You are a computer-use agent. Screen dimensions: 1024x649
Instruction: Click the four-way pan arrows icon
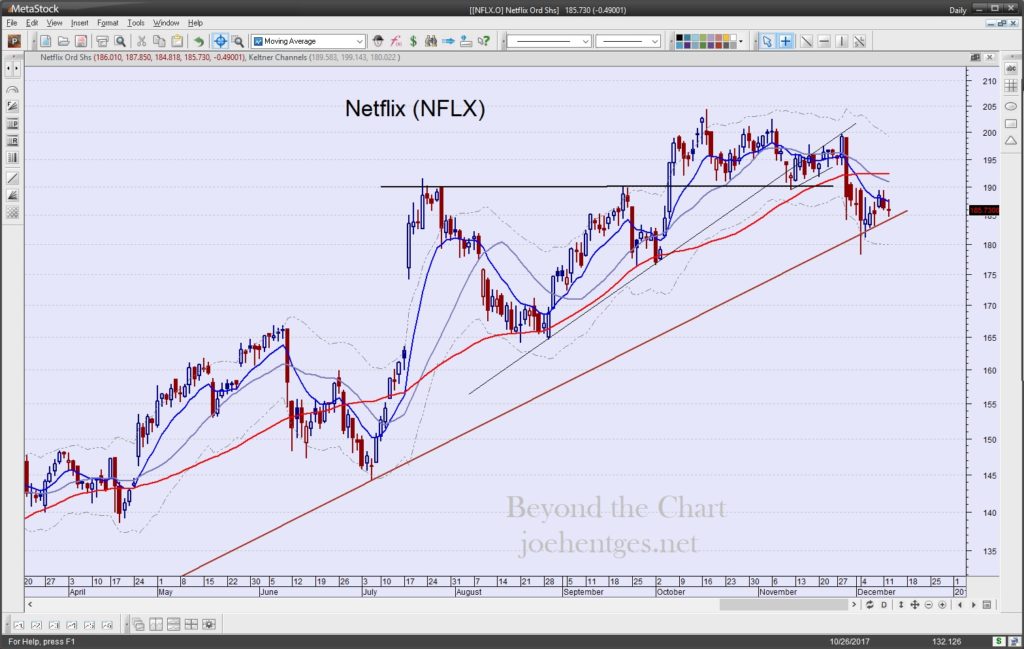(x=915, y=605)
